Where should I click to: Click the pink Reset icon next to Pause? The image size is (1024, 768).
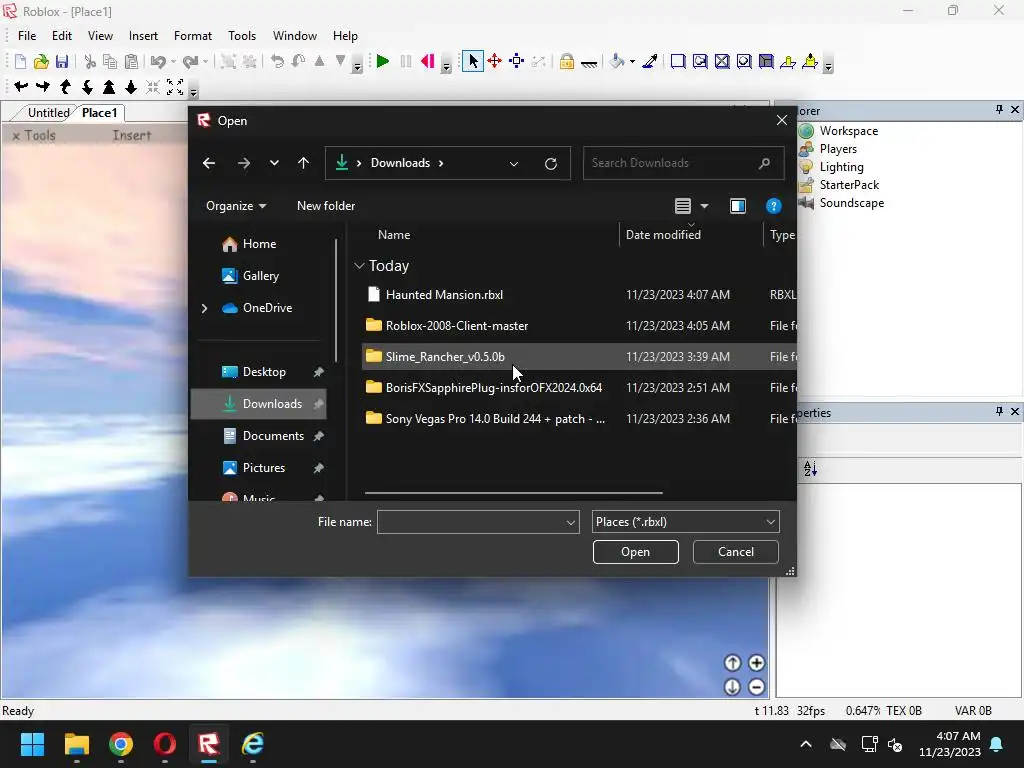tap(428, 62)
